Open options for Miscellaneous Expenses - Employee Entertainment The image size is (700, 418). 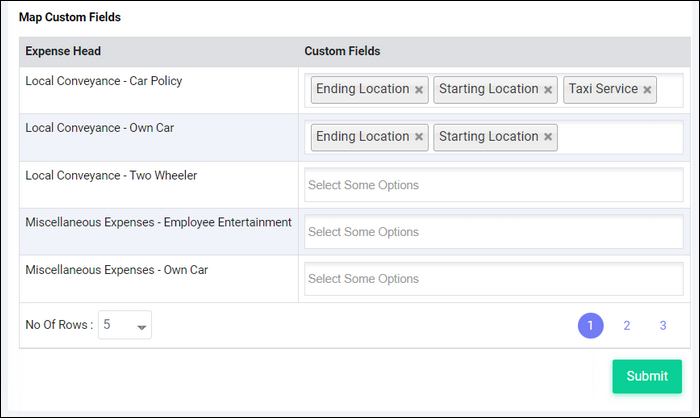494,232
